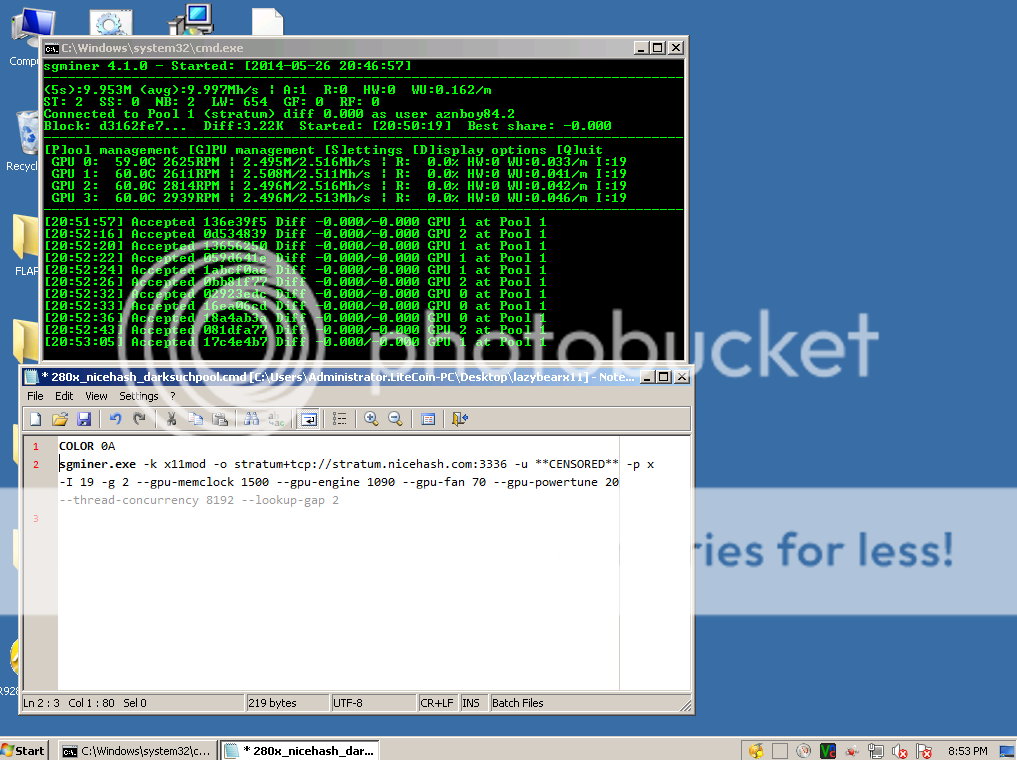Click the Paste clipboard icon

point(220,419)
